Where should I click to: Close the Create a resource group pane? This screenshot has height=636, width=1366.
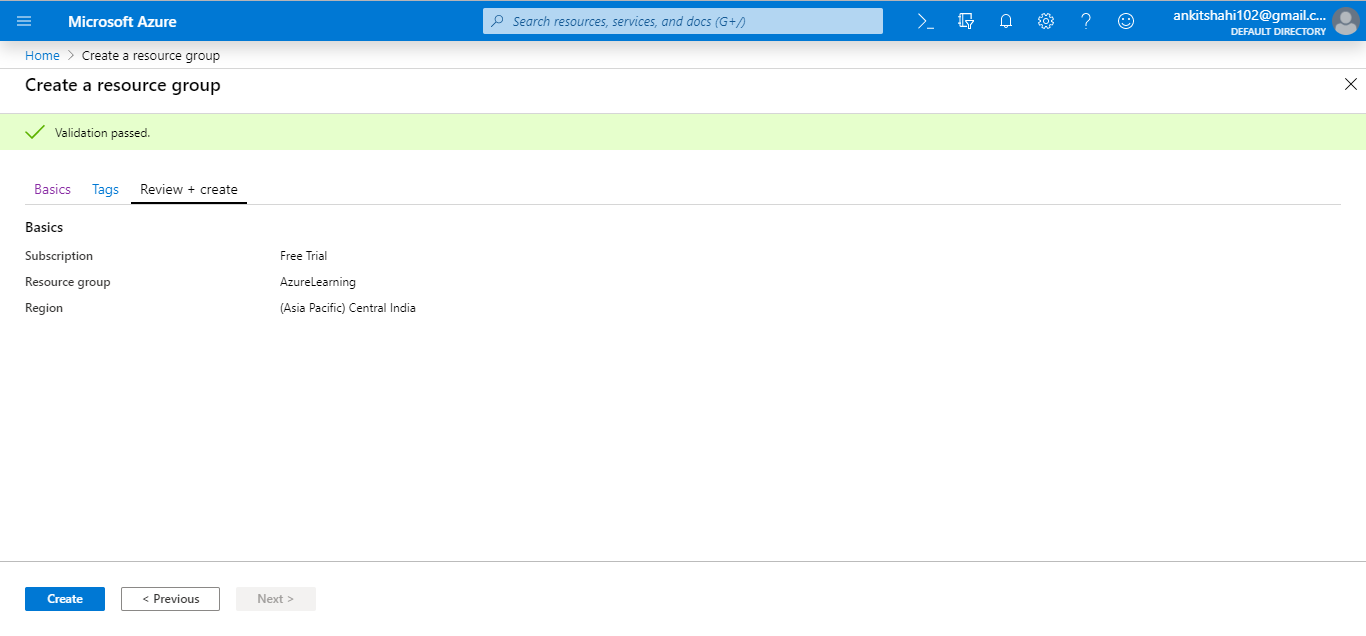pyautogui.click(x=1351, y=84)
